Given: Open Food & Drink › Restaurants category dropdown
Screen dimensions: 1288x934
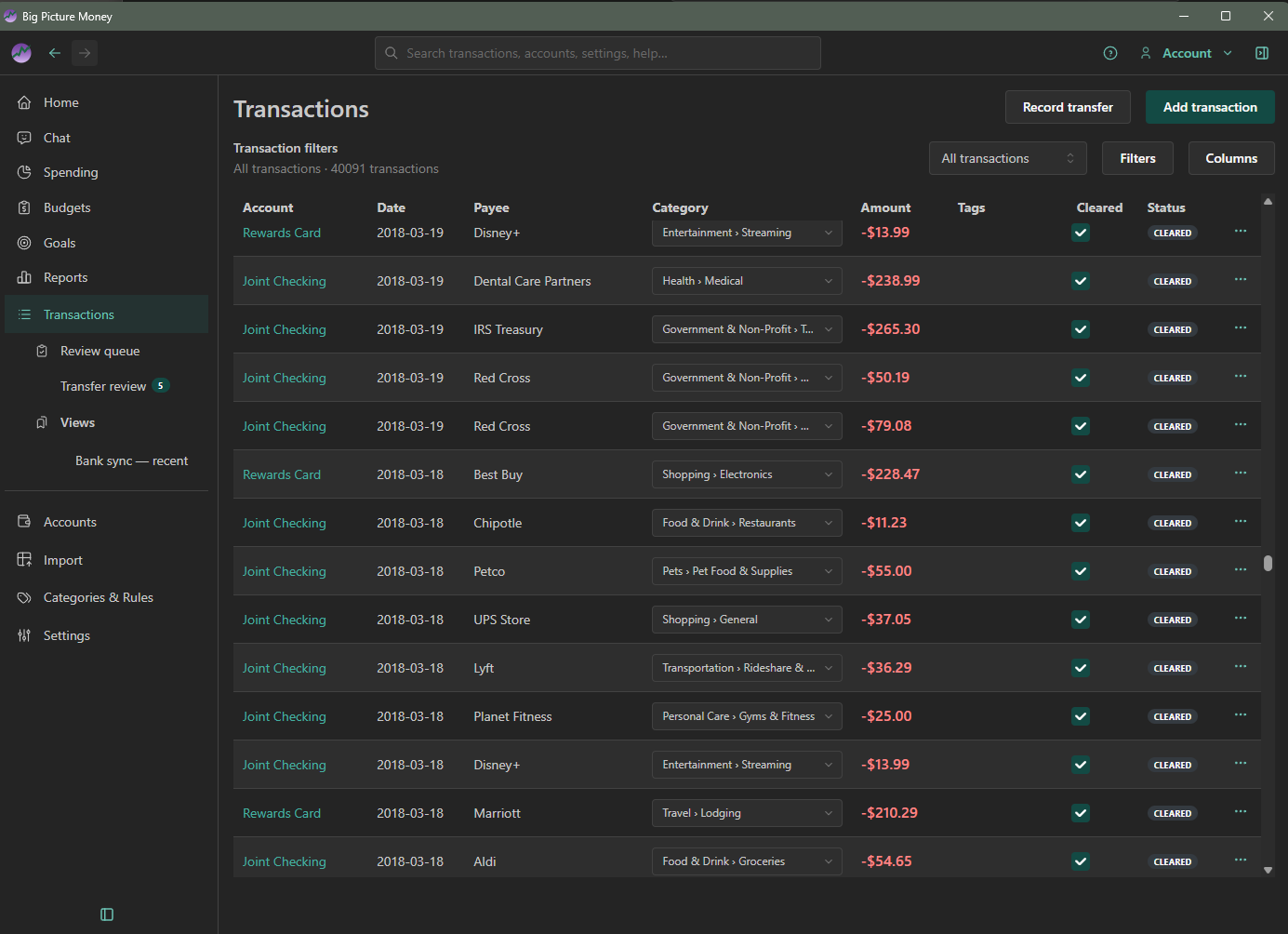Looking at the screenshot, I should pyautogui.click(x=747, y=523).
